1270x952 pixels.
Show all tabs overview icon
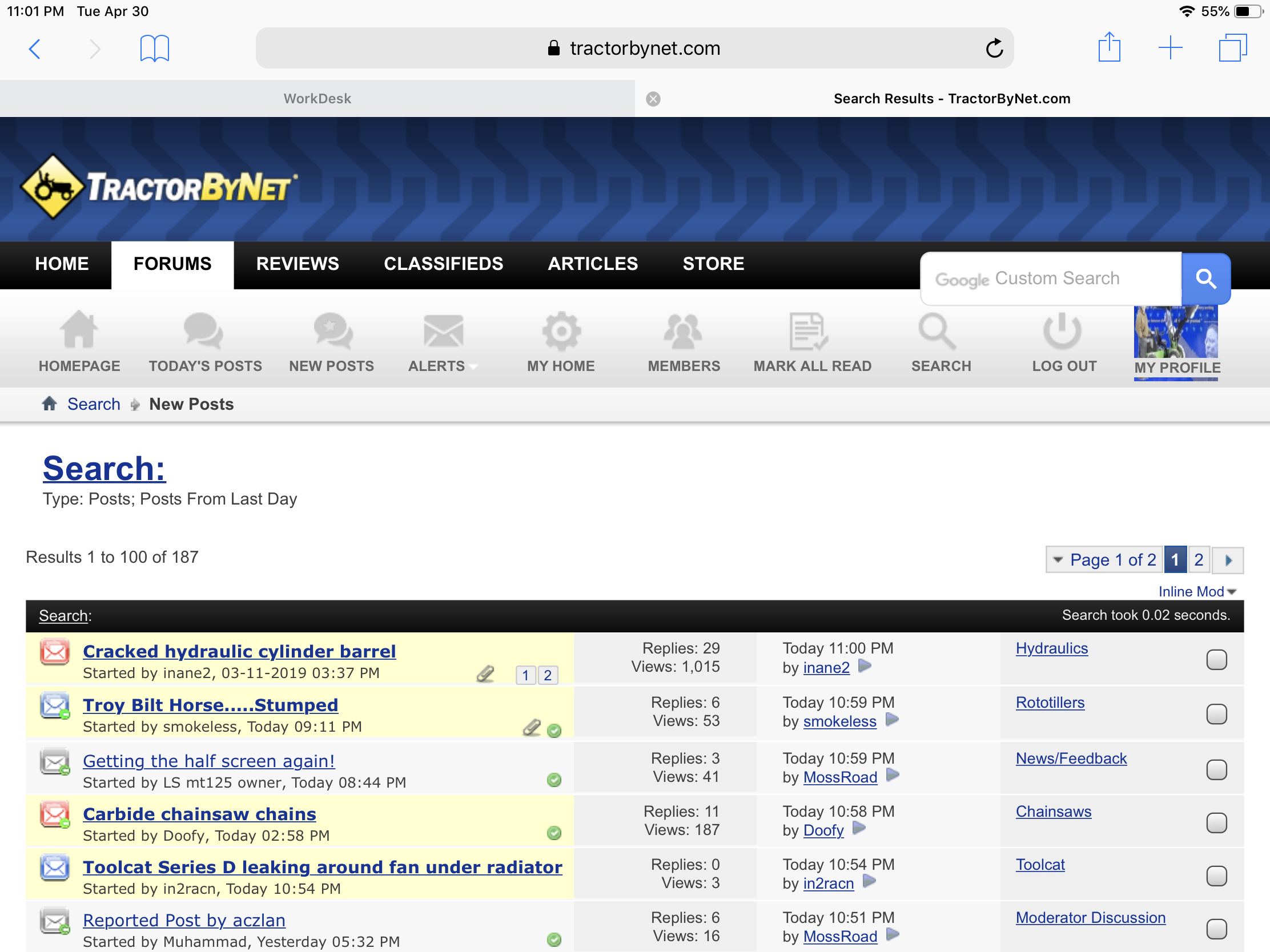[1232, 47]
